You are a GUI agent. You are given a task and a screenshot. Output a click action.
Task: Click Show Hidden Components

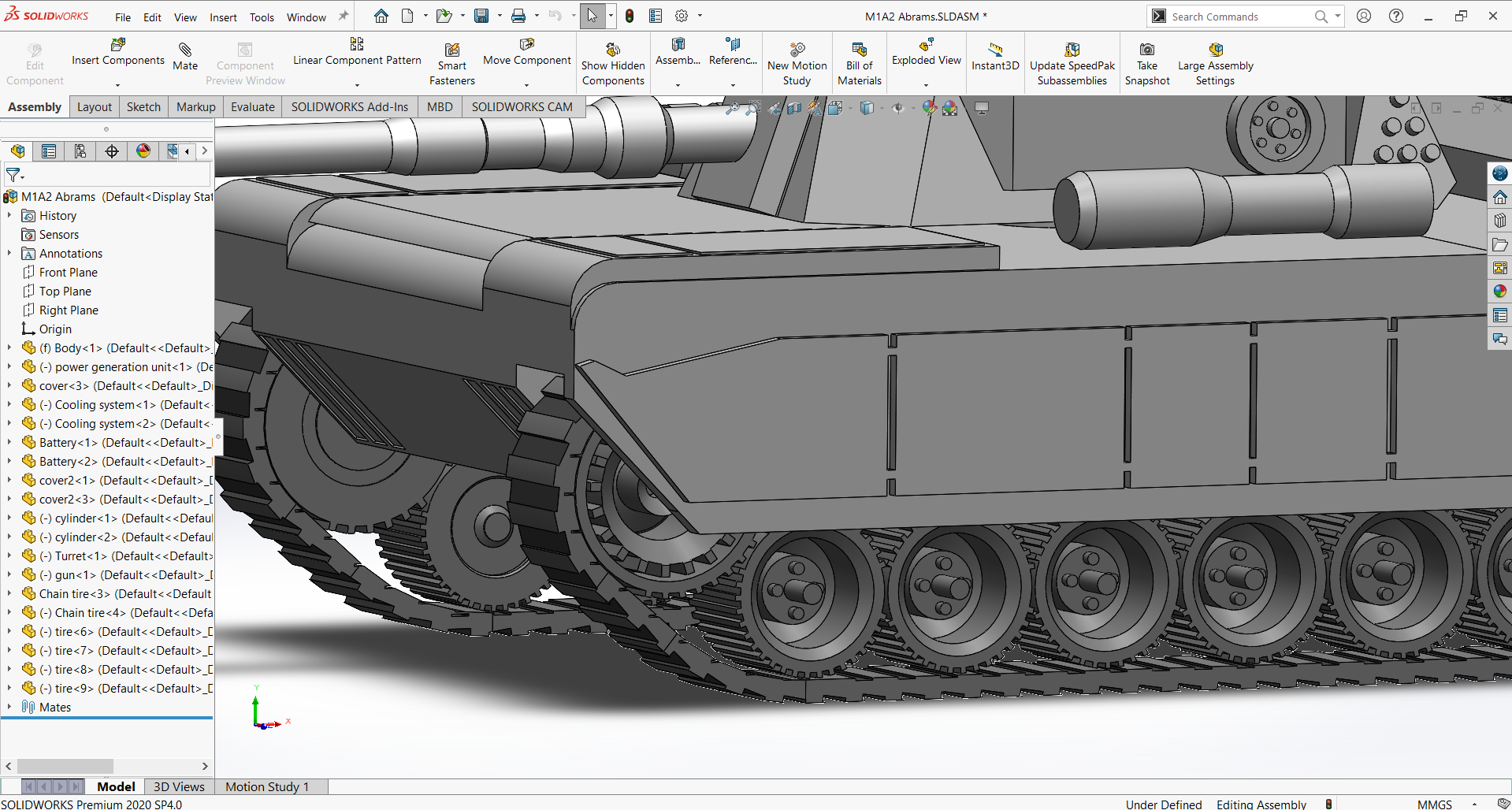[613, 64]
